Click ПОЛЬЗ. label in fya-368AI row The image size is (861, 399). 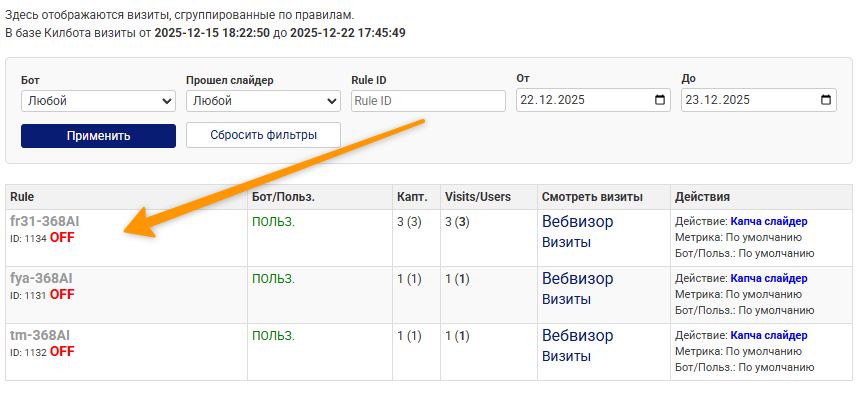click(x=273, y=279)
